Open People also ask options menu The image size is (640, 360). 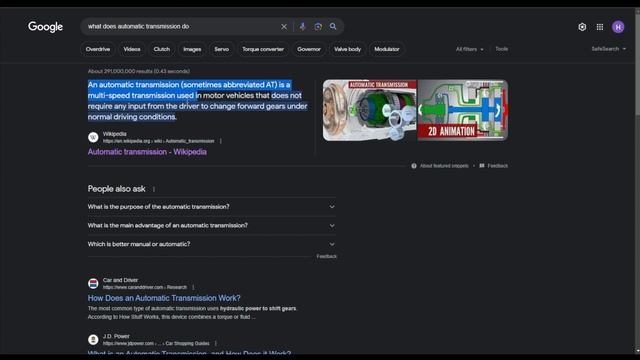tap(154, 189)
